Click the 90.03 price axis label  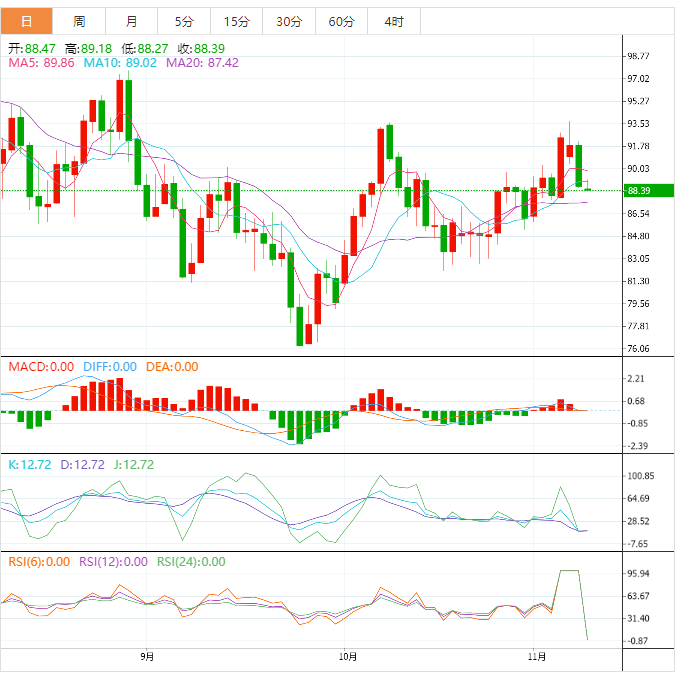(x=638, y=169)
